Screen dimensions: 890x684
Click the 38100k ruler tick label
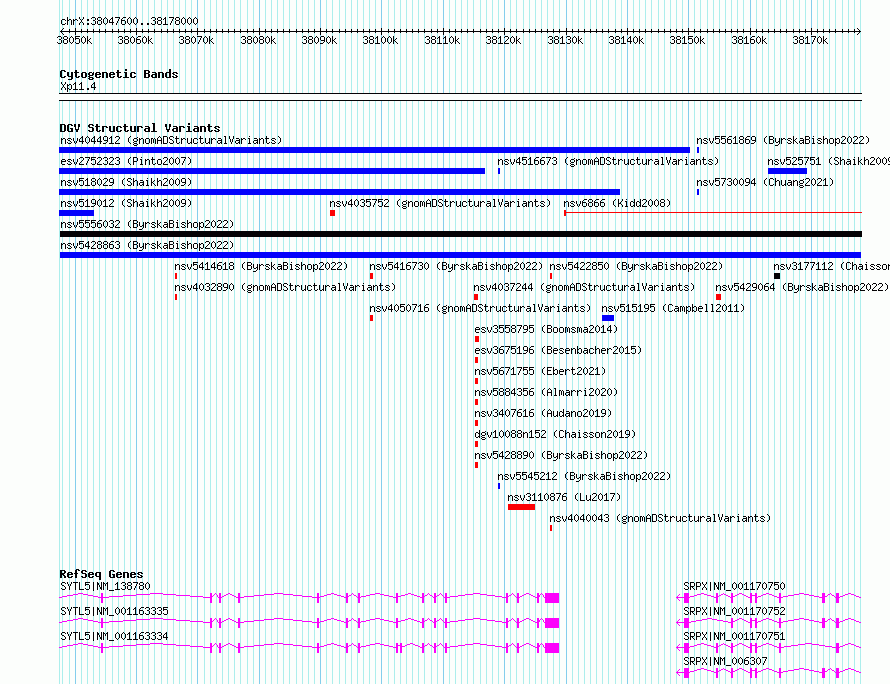coord(380,40)
